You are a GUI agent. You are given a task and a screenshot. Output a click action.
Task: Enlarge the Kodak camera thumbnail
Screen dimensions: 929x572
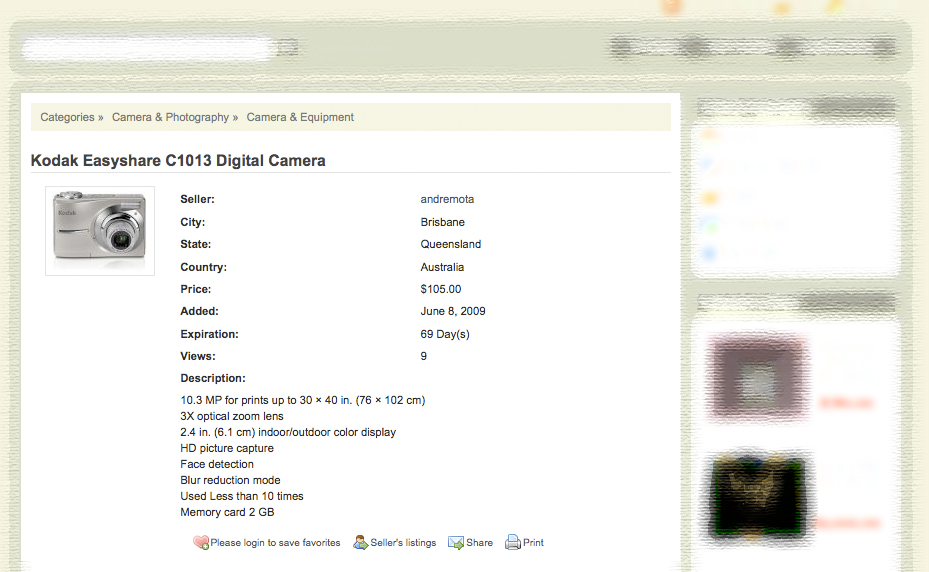(100, 231)
